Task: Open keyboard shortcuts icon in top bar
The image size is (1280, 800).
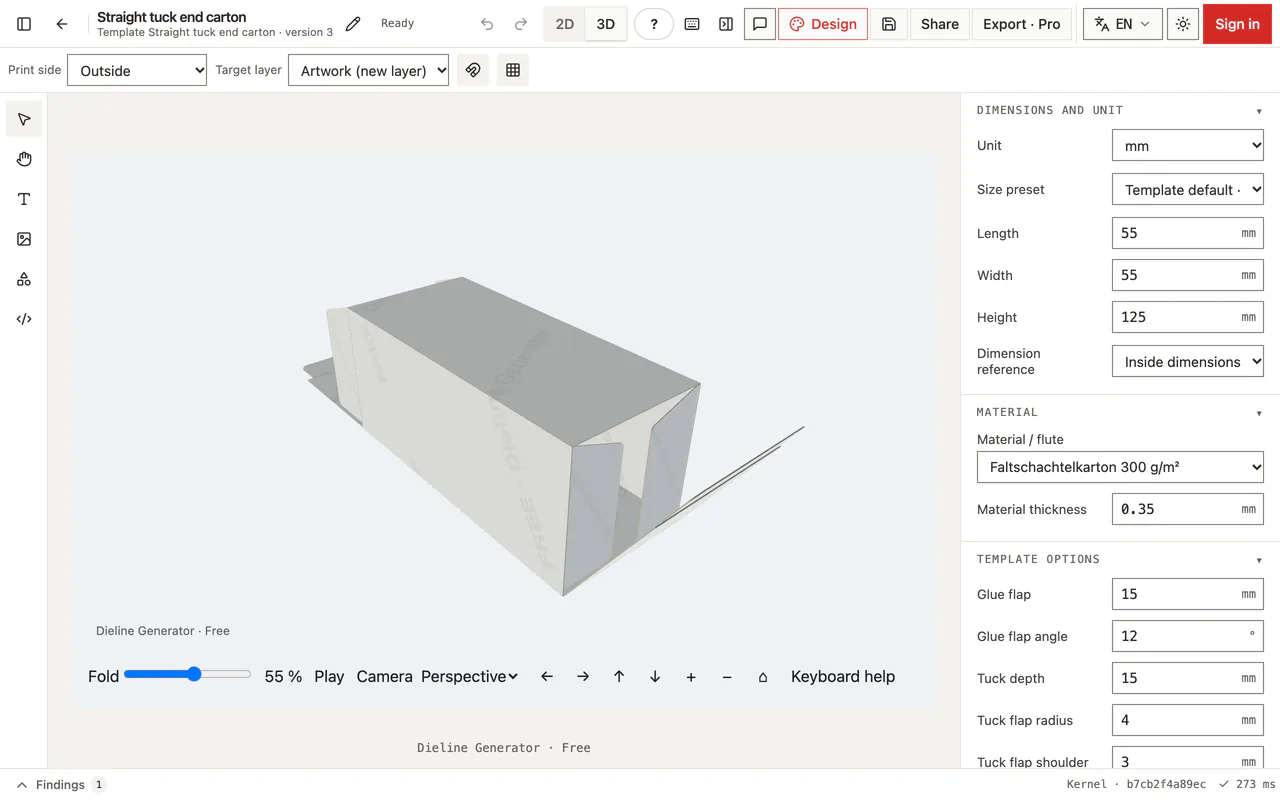Action: pyautogui.click(x=692, y=24)
